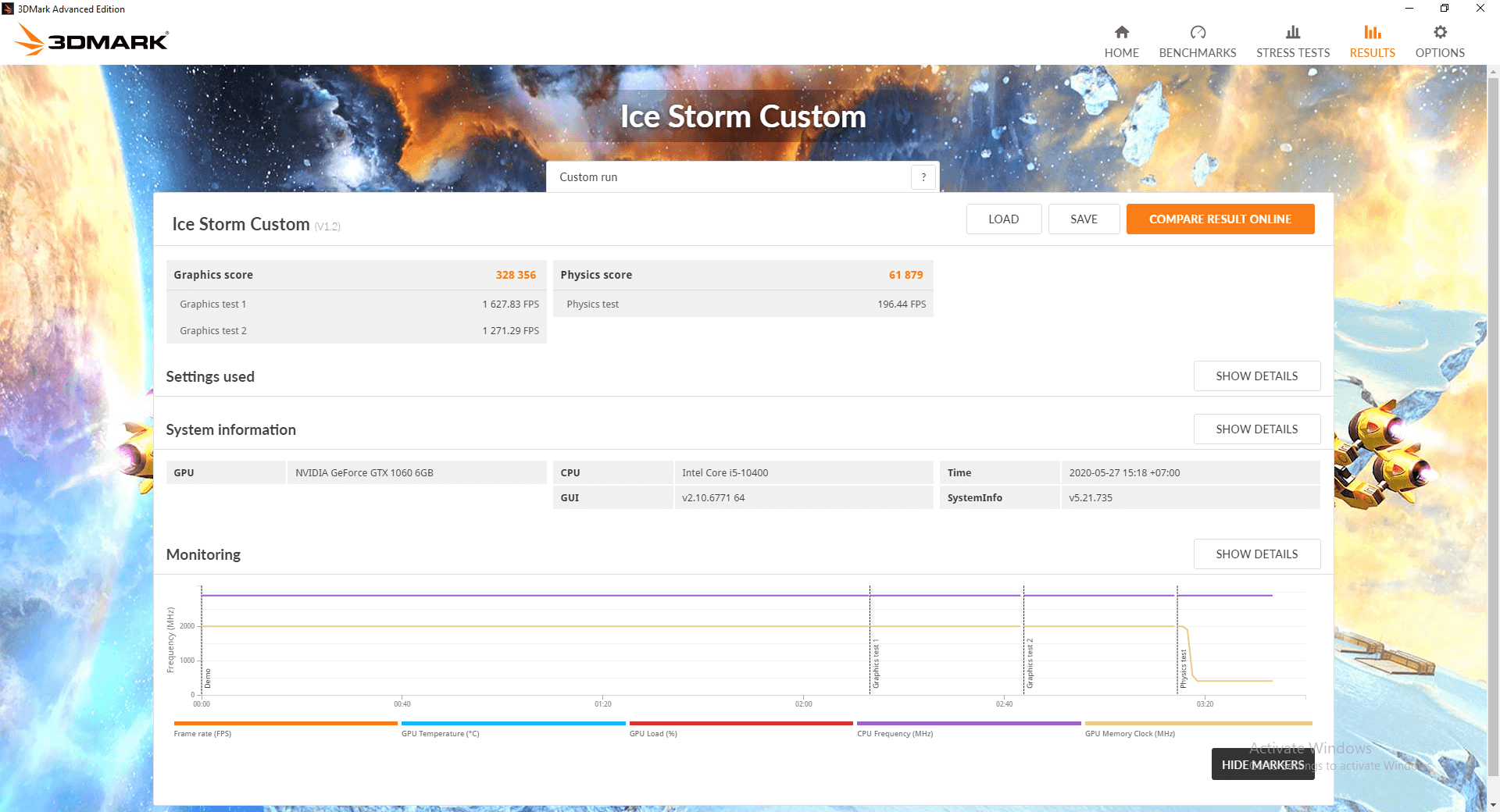Click the Custom run name field
The image size is (1500, 812).
[730, 177]
